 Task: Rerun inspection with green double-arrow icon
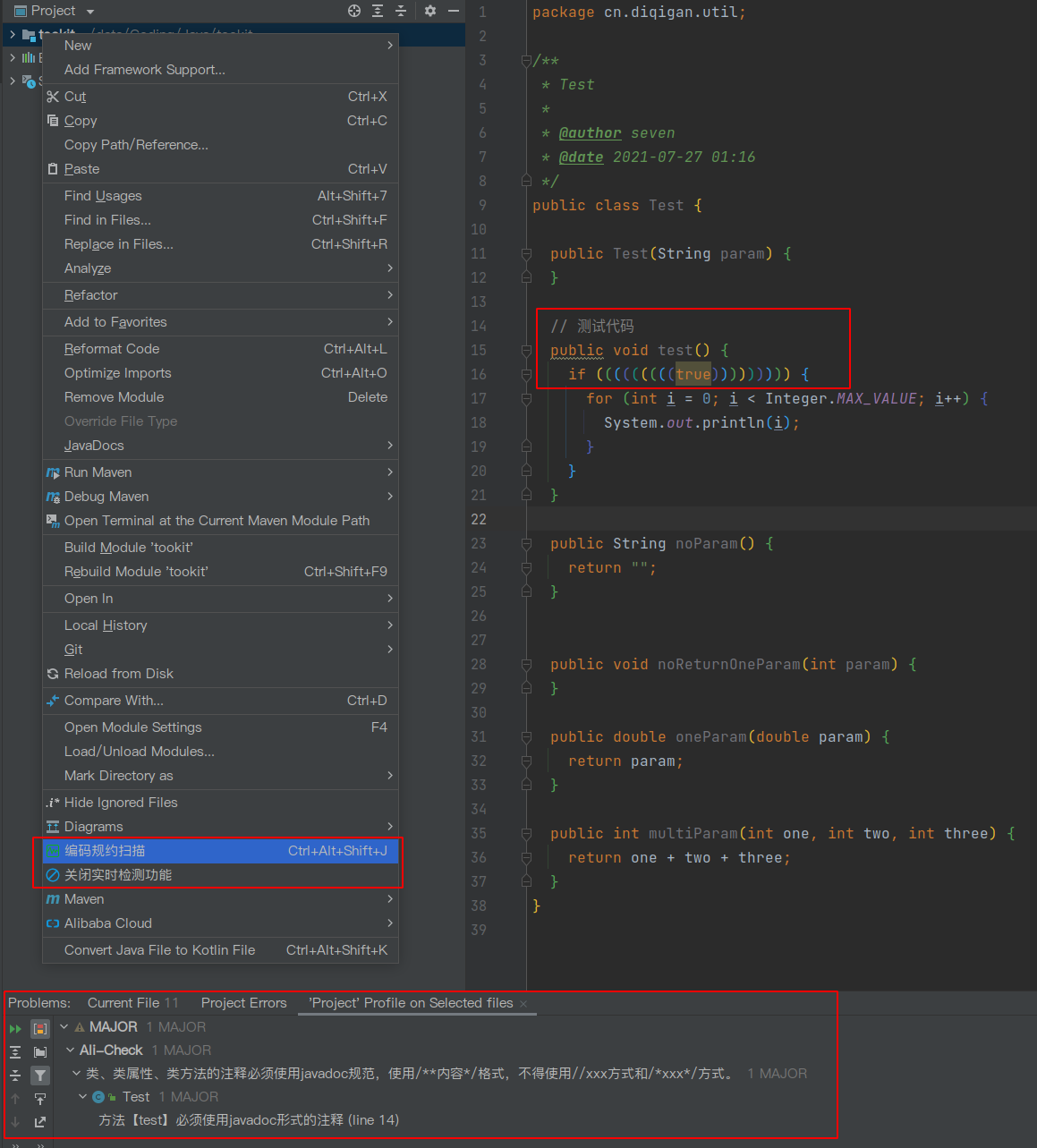coord(15,1029)
